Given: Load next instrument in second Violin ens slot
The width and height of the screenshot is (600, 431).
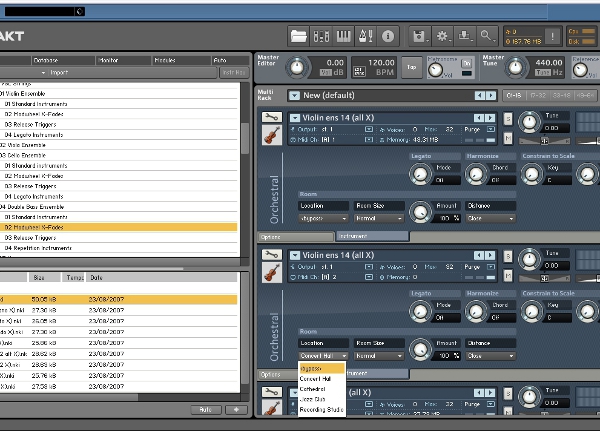Looking at the screenshot, I should [x=490, y=255].
